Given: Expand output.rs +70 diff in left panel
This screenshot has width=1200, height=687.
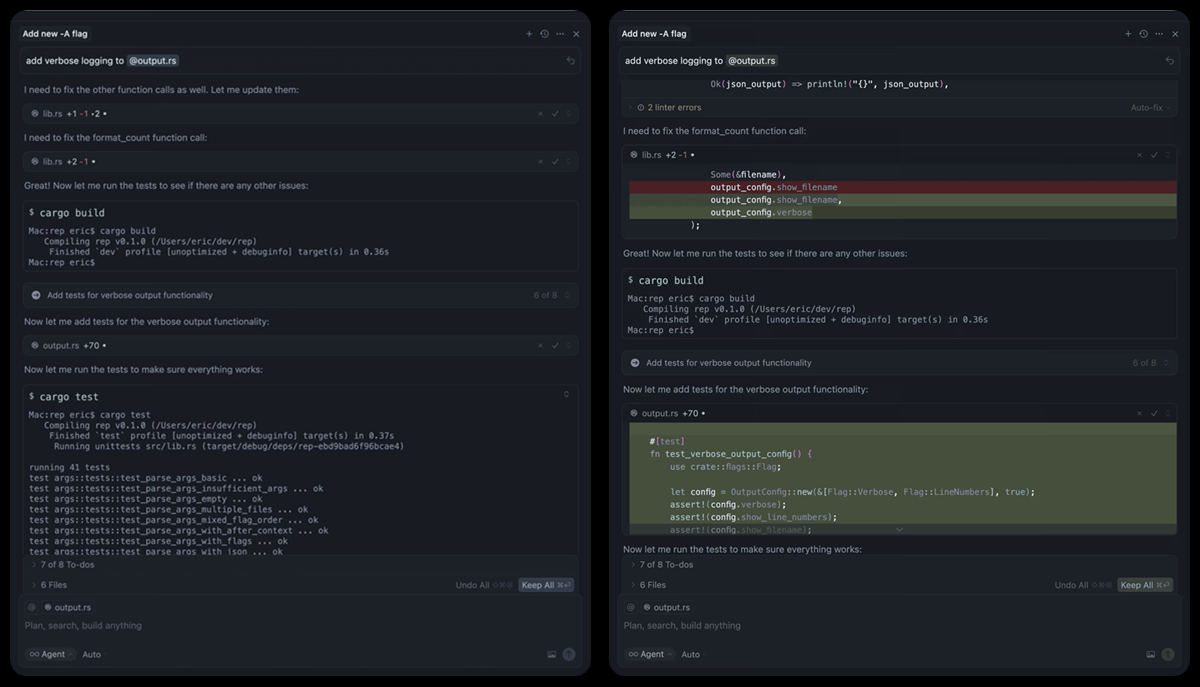Looking at the screenshot, I should (x=569, y=346).
